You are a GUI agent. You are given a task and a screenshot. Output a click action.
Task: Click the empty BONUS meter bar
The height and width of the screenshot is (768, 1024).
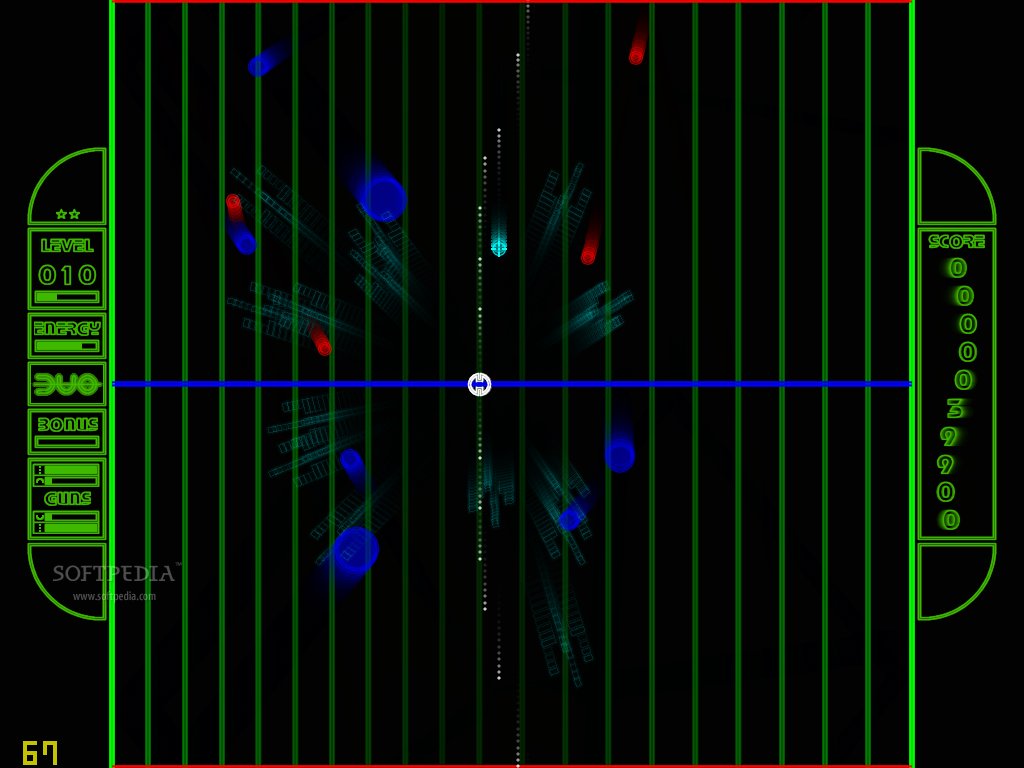point(67,442)
